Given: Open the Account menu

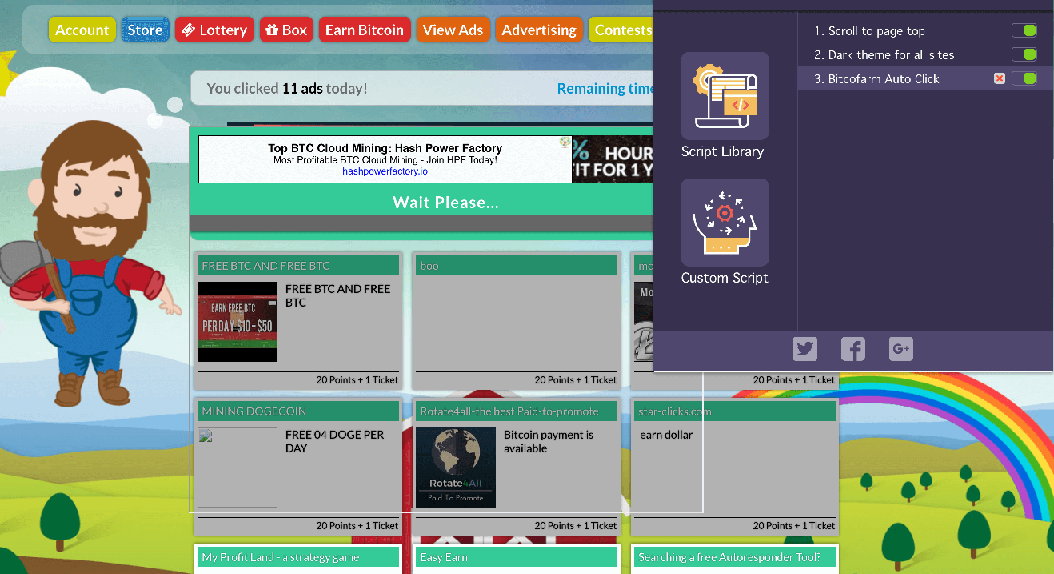Looking at the screenshot, I should tap(82, 30).
